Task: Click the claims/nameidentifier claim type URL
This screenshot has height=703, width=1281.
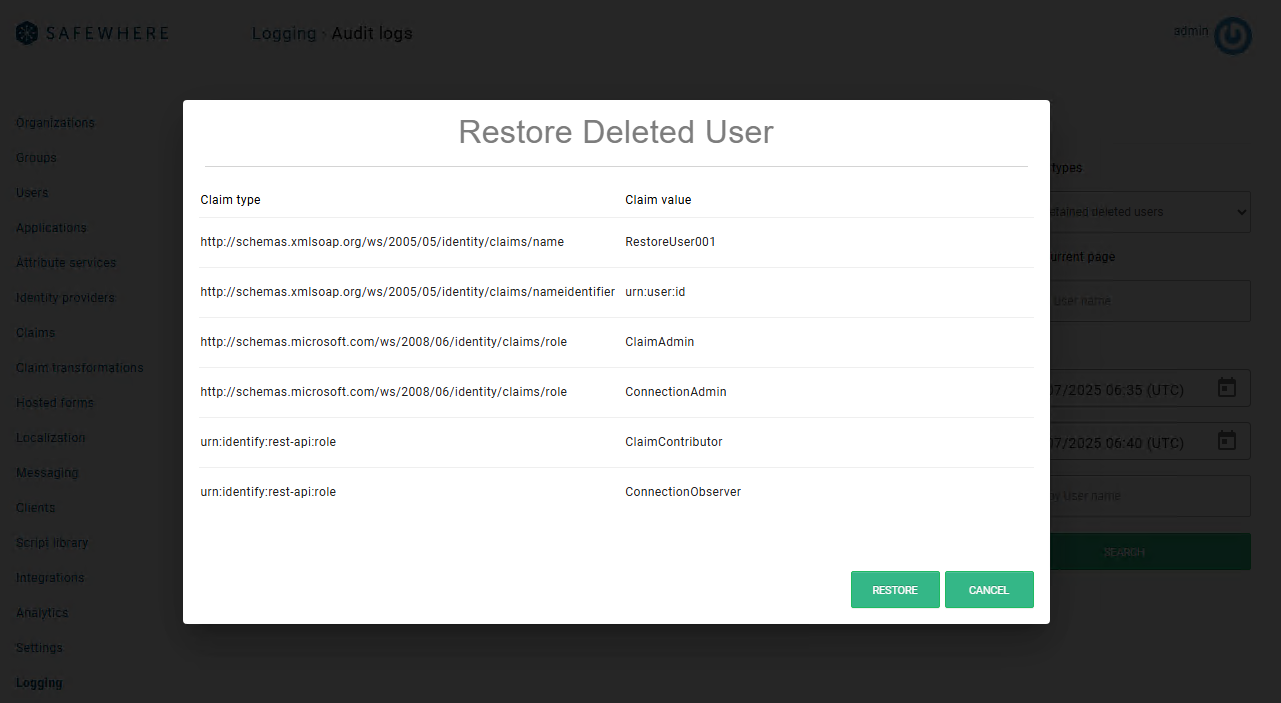Action: pos(408,292)
